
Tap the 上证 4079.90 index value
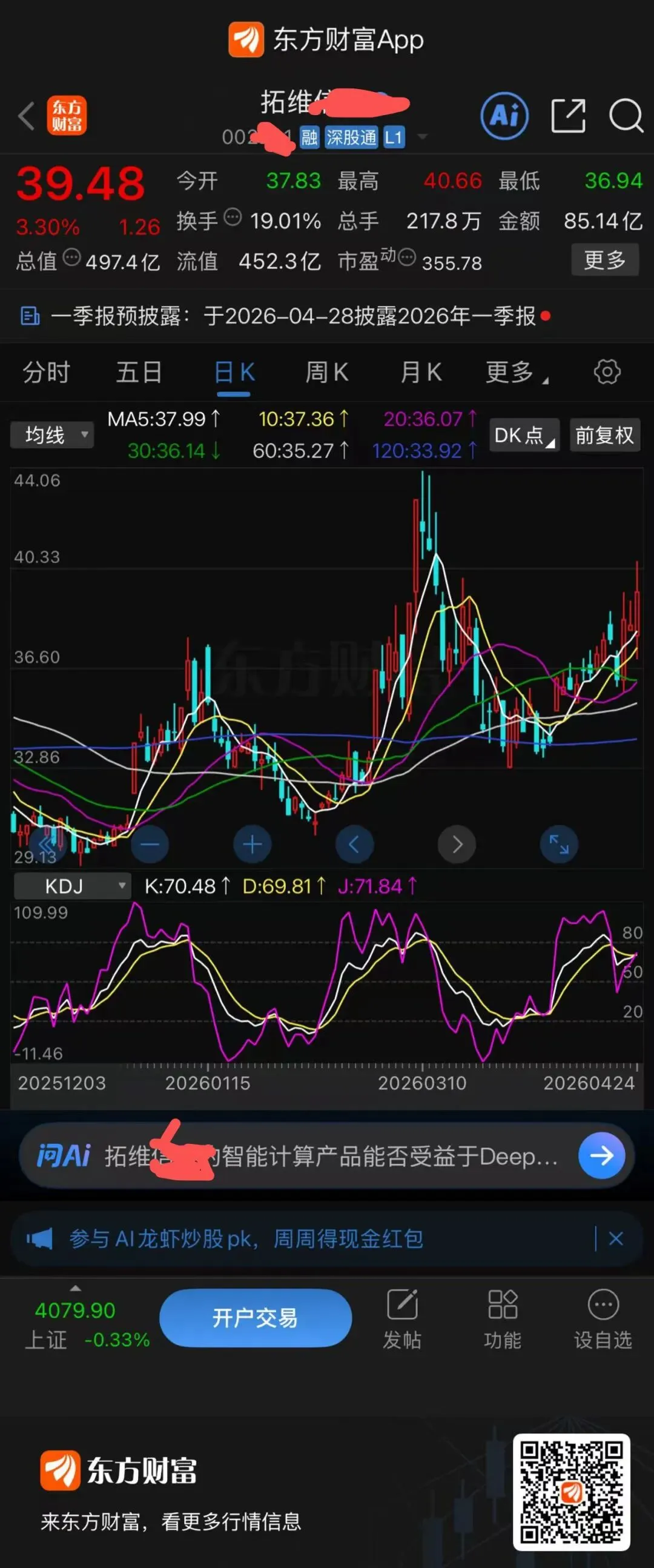(x=75, y=1310)
